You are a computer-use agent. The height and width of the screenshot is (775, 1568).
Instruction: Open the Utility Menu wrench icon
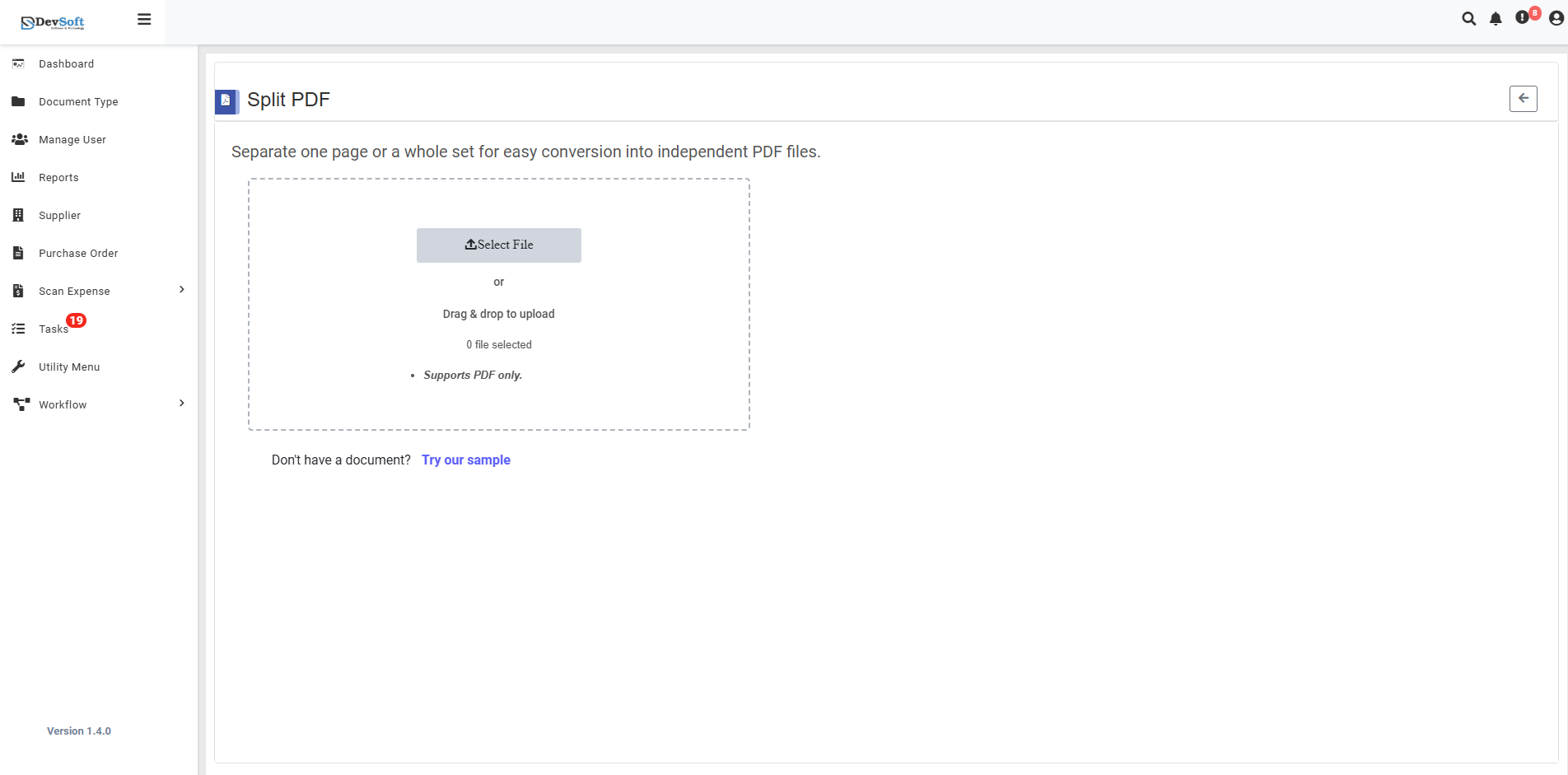[x=19, y=366]
